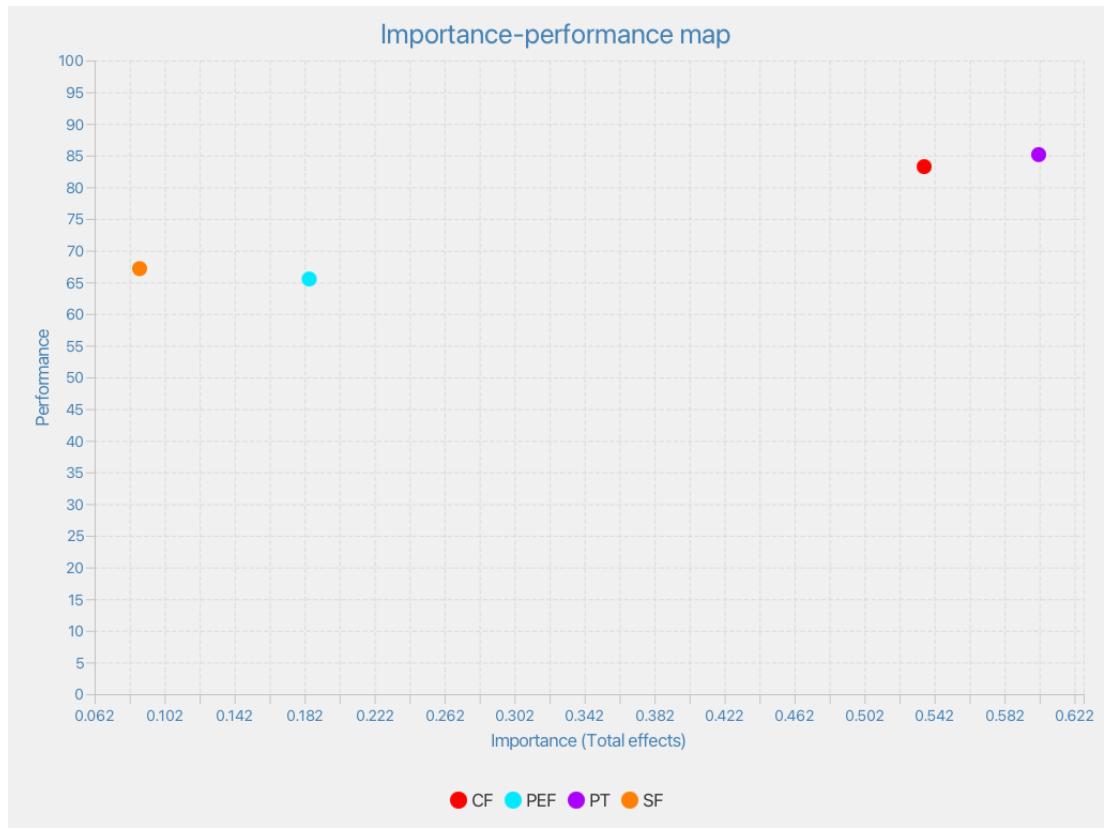The height and width of the screenshot is (833, 1107).
Task: Click the Importance (Total effects) axis title
Action: [588, 741]
